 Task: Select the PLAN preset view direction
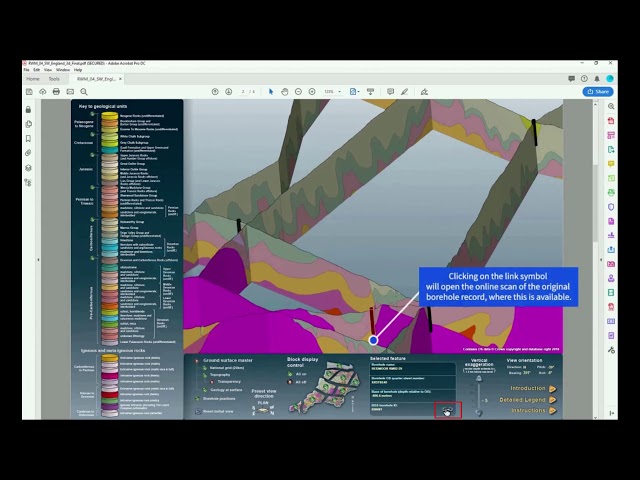click(263, 403)
